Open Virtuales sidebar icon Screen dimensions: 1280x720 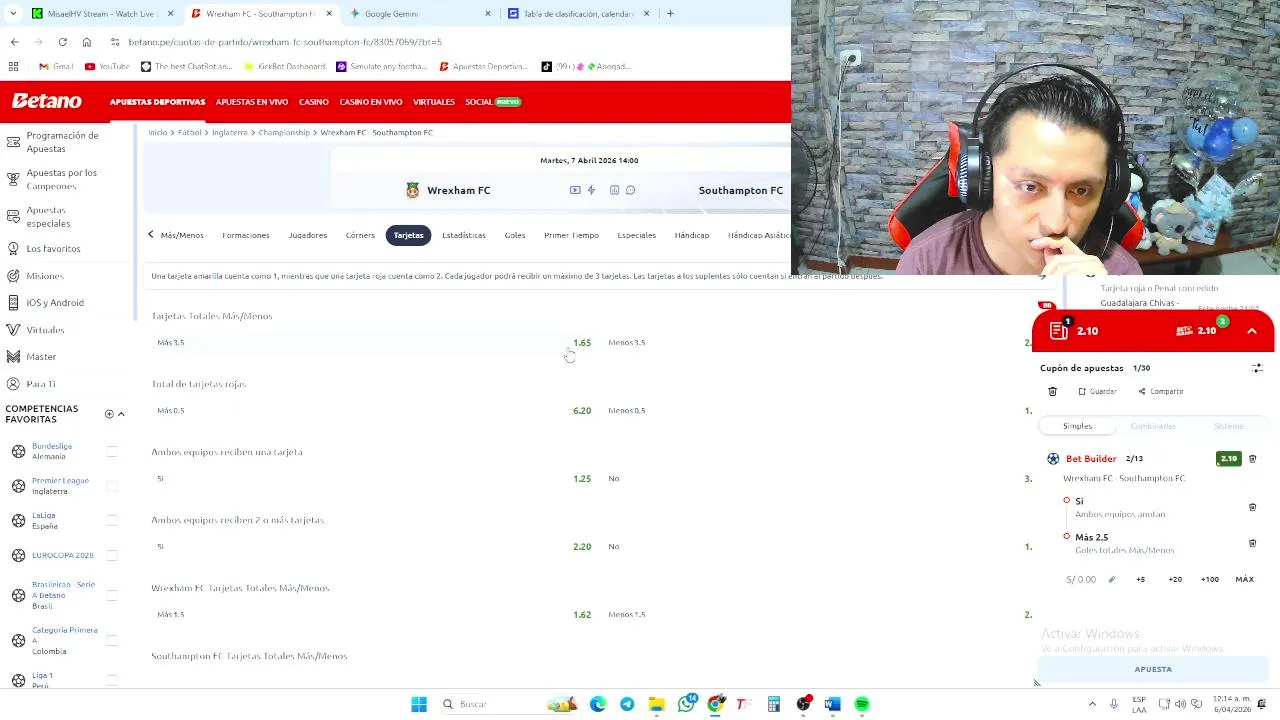[13, 329]
